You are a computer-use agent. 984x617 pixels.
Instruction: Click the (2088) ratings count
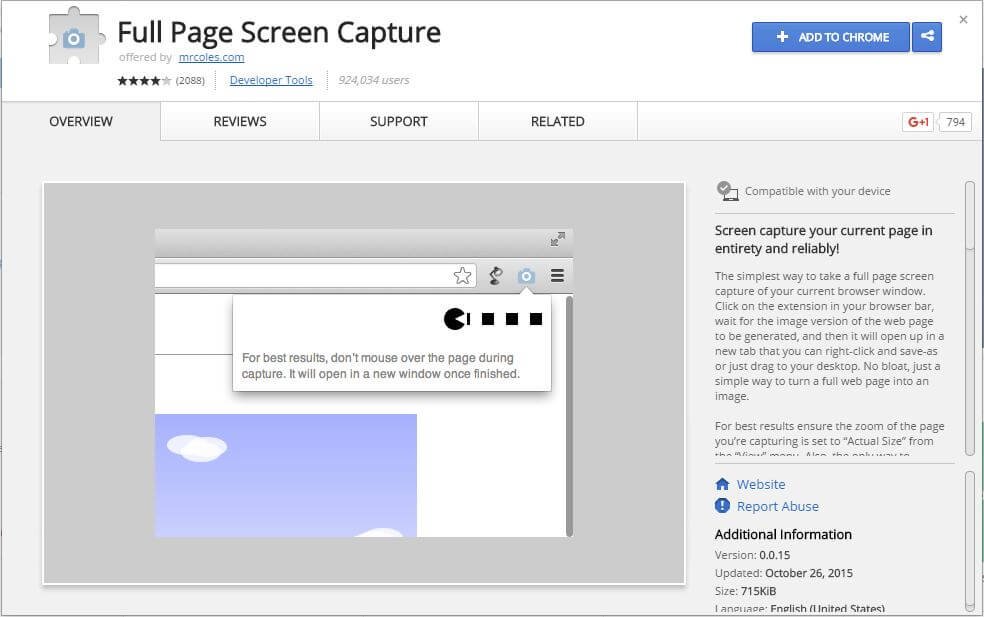[x=190, y=80]
